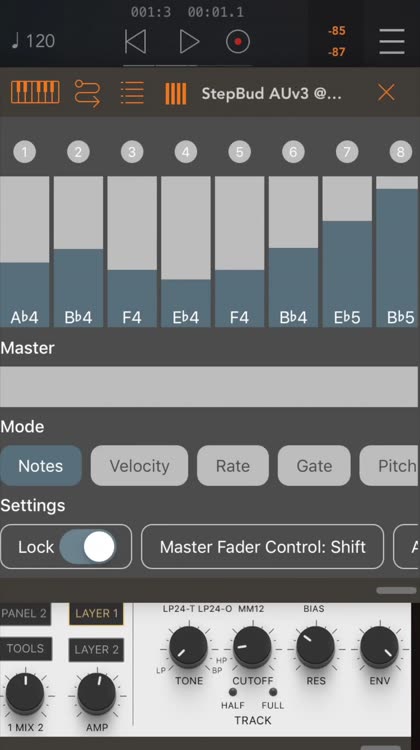
Task: Select the orange vertical bars plugin icon
Action: [176, 93]
